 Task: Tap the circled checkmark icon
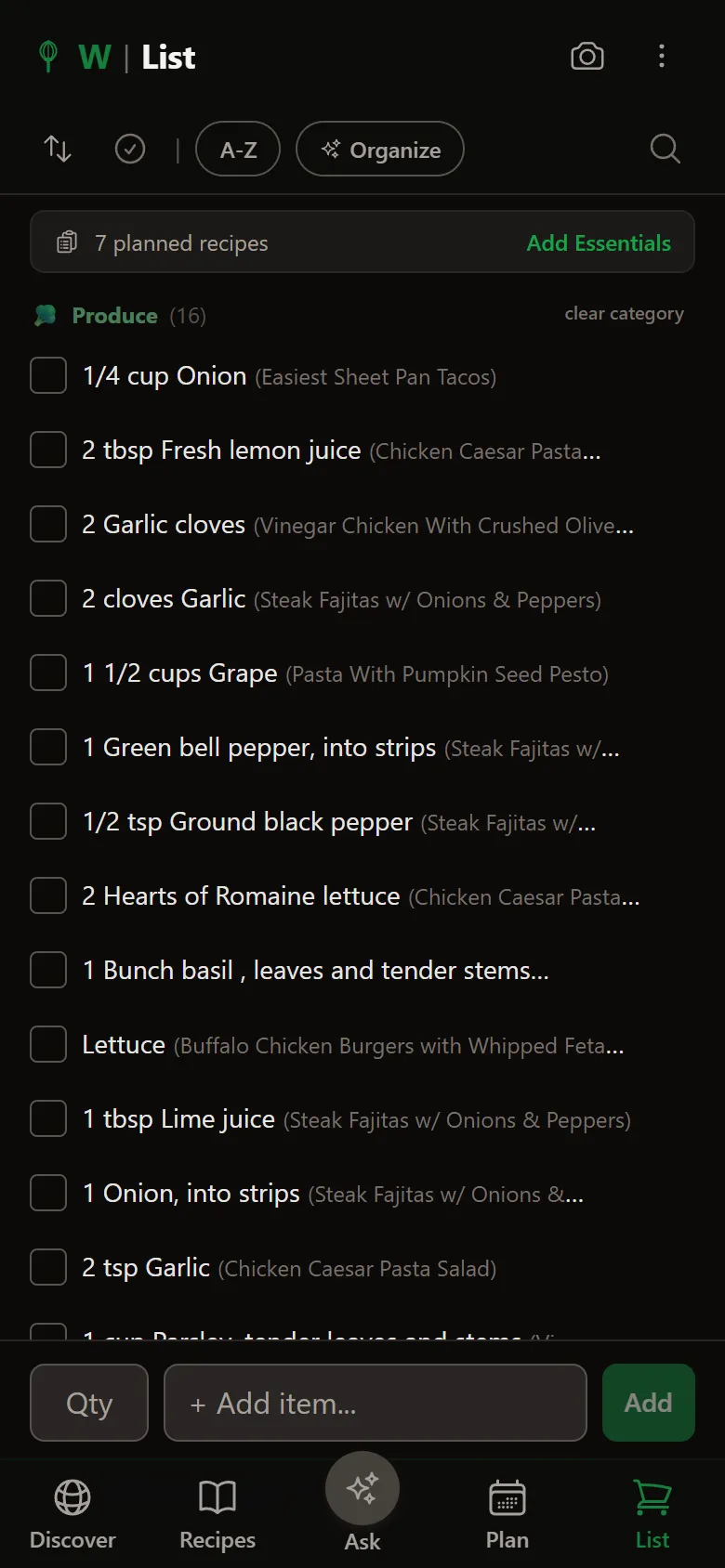coord(130,149)
